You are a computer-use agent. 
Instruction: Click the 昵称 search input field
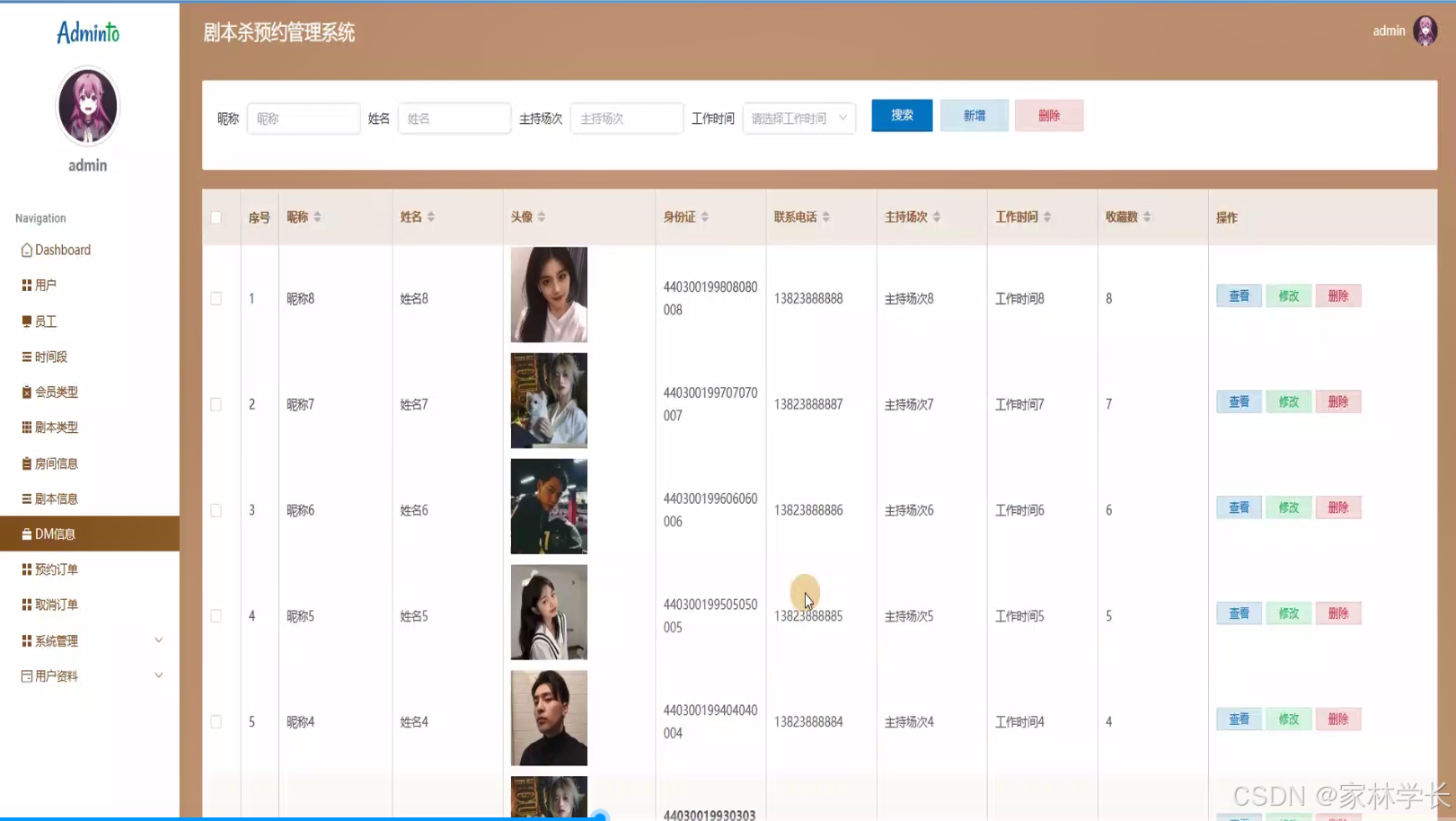304,118
